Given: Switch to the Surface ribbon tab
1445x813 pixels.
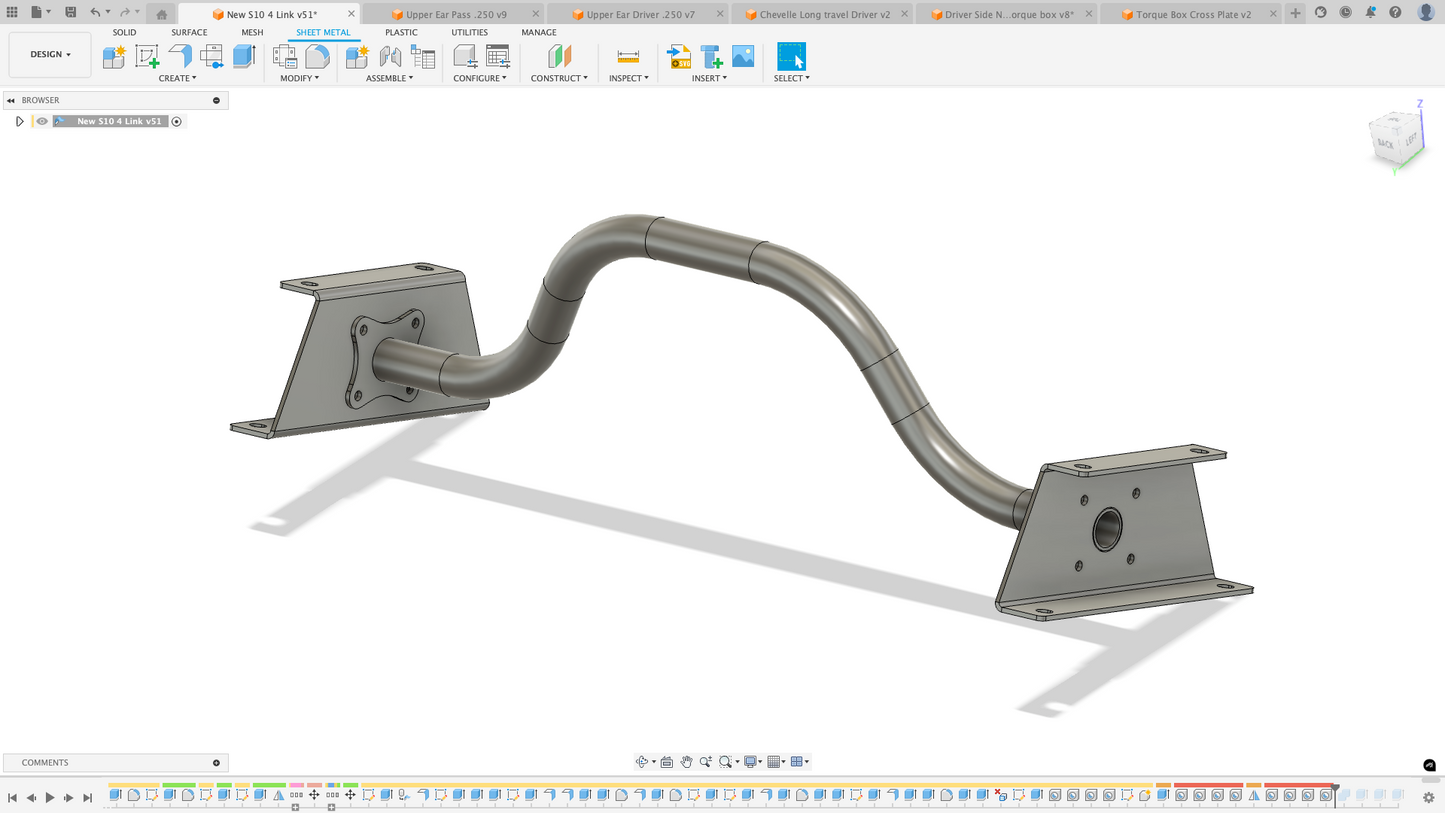Looking at the screenshot, I should pyautogui.click(x=189, y=32).
